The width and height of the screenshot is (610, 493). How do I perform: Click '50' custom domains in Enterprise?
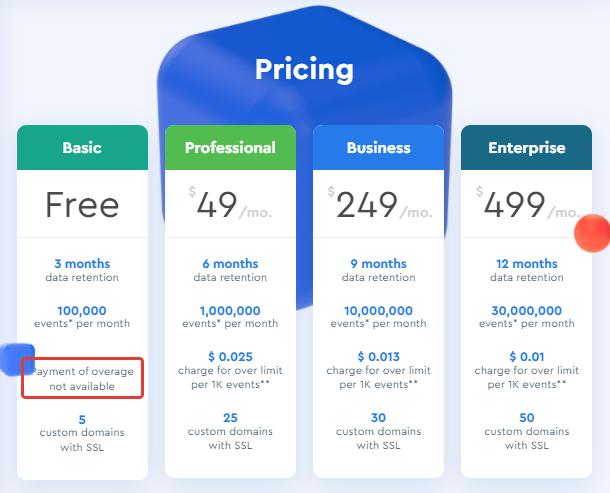click(x=527, y=418)
